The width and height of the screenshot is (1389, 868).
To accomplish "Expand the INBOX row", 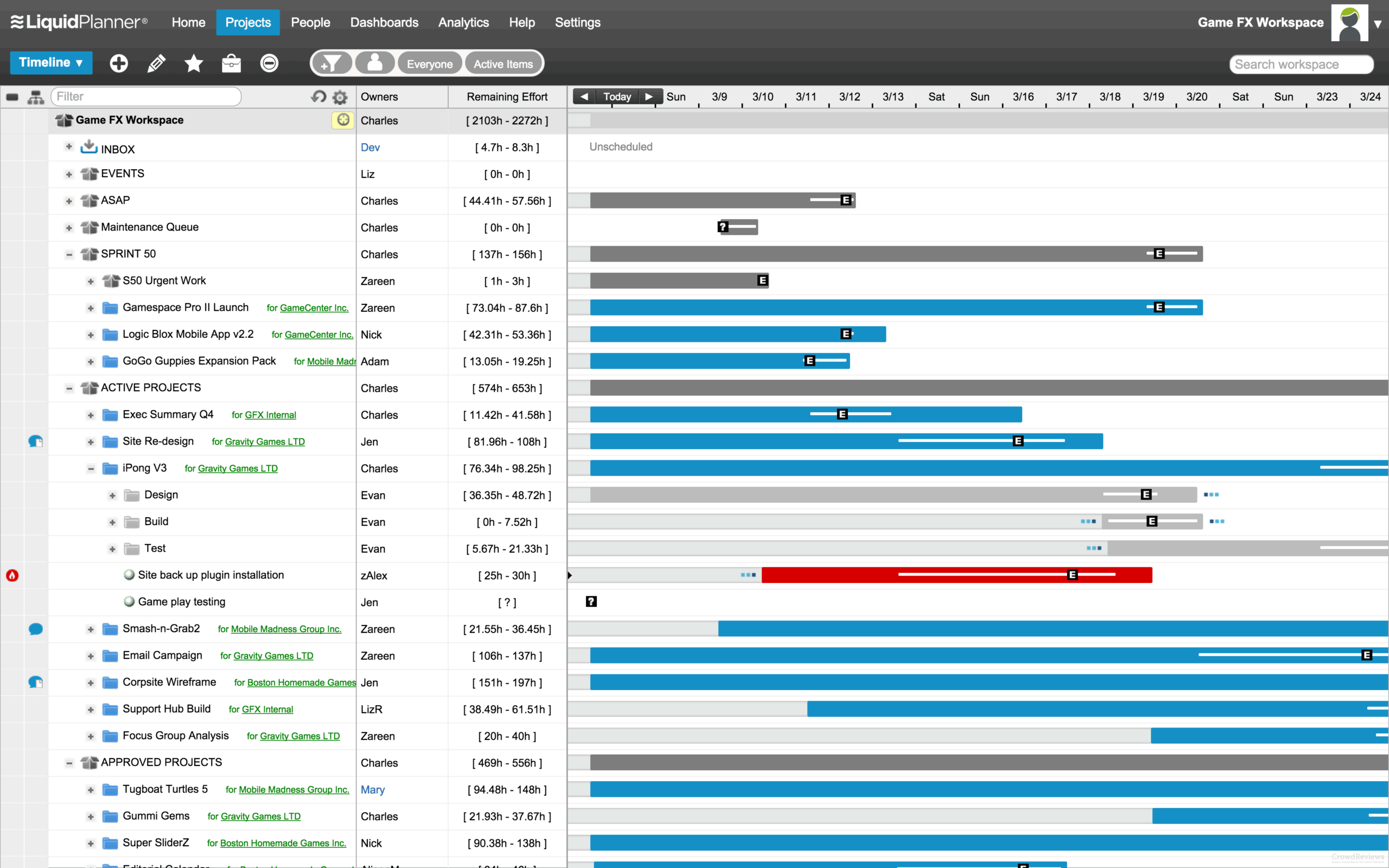I will [x=69, y=147].
